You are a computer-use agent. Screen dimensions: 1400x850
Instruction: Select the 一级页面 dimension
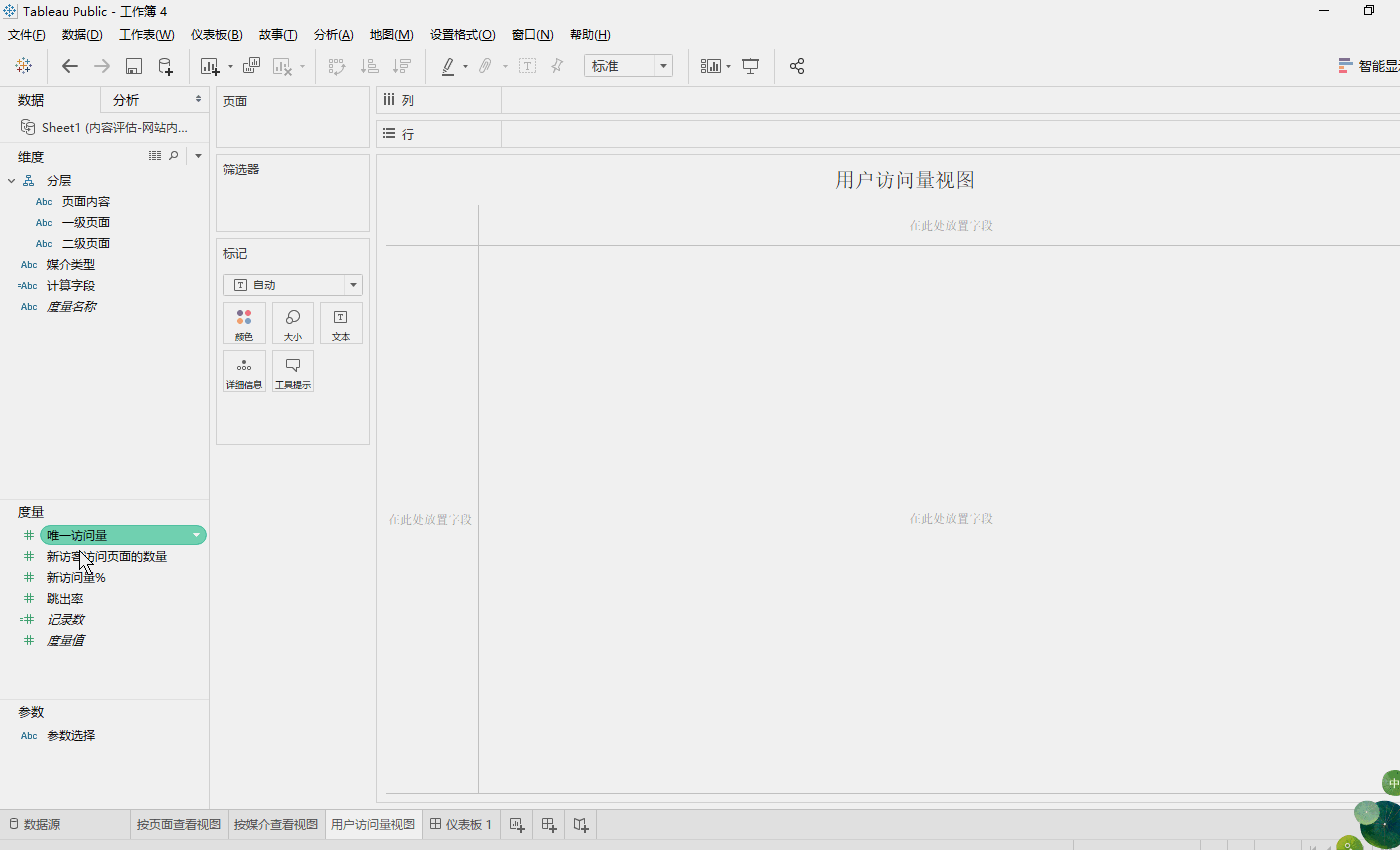click(86, 223)
